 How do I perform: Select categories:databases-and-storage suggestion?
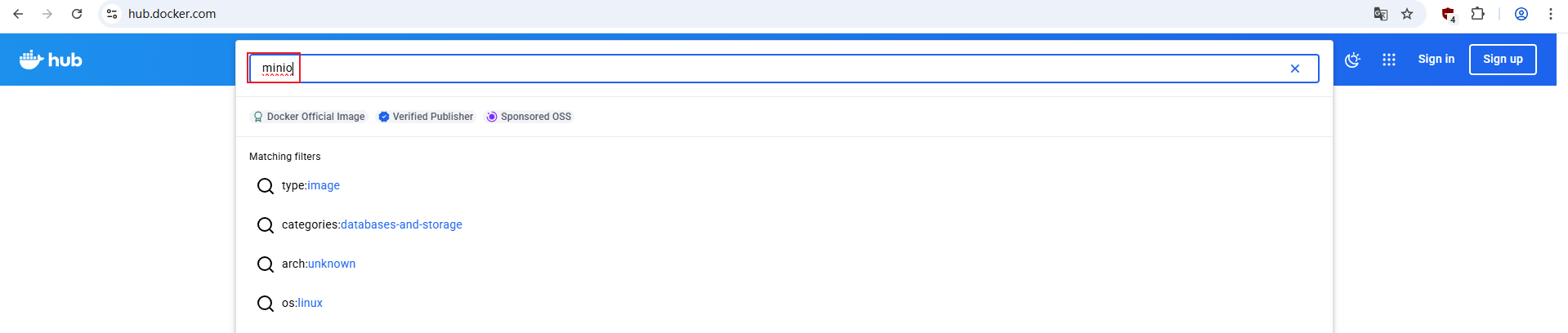tap(372, 225)
